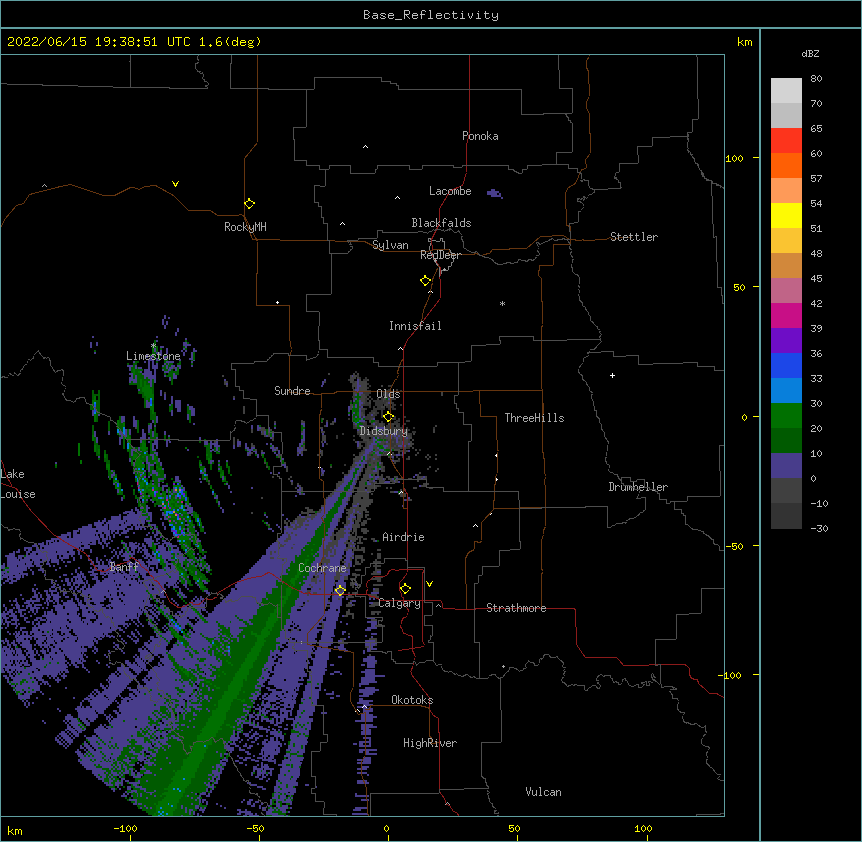Click the yellow diamond marker below Cochrane

tap(340, 590)
